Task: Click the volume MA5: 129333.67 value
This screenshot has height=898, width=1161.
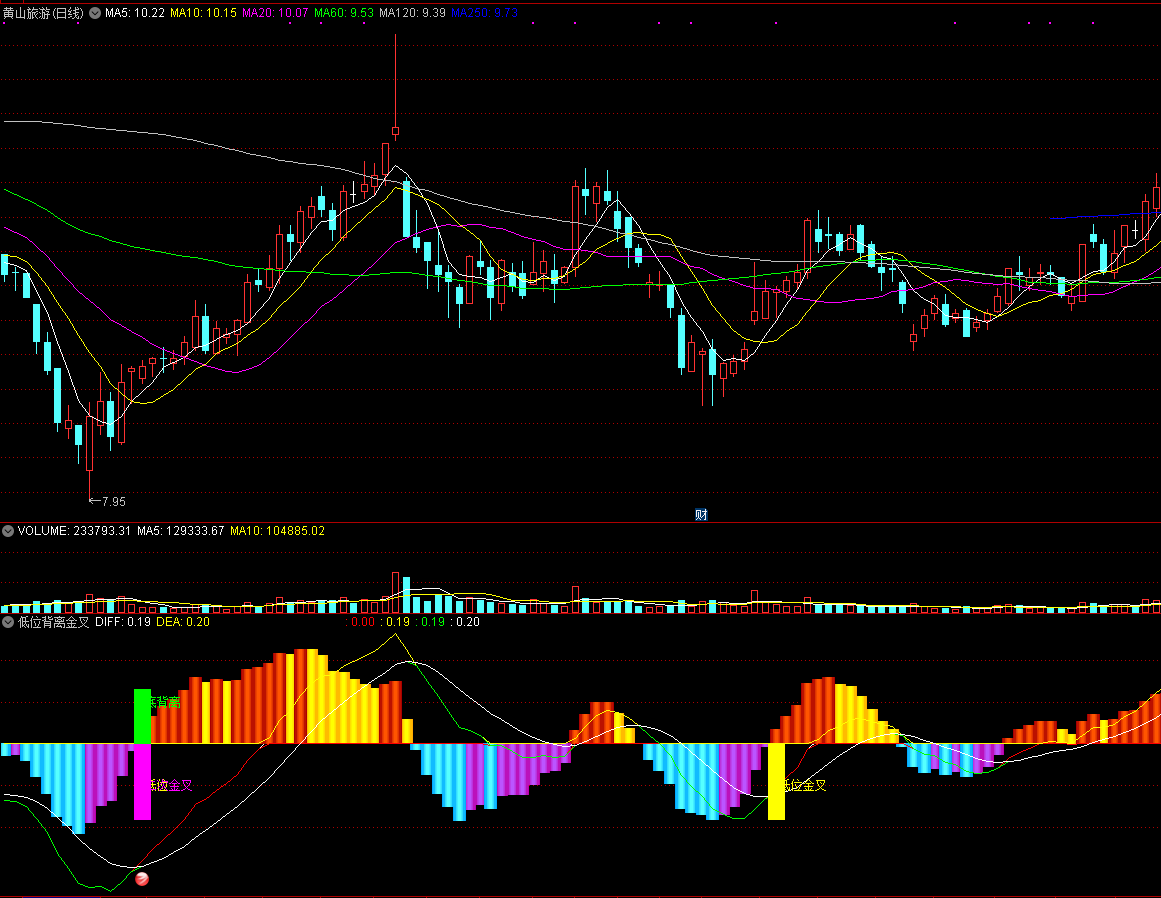Action: pos(181,531)
